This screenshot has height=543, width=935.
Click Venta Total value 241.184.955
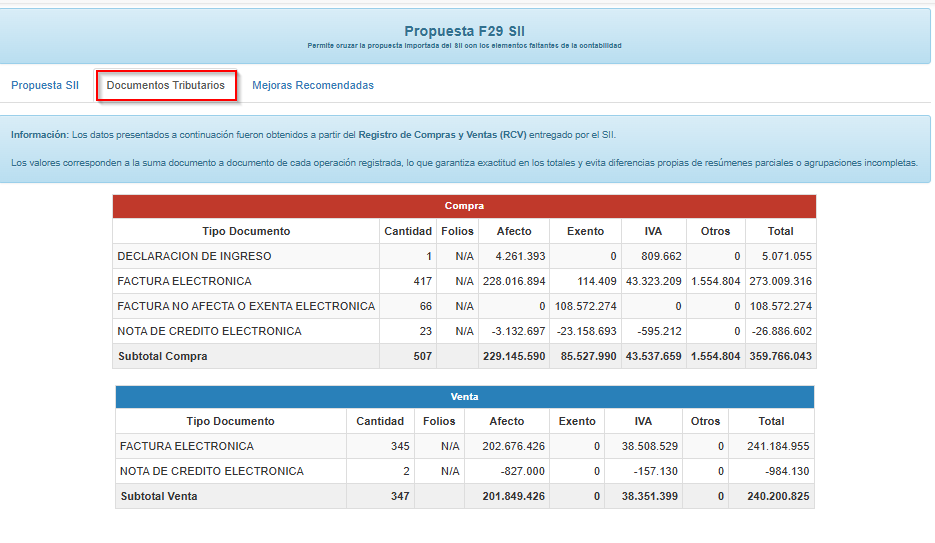778,446
